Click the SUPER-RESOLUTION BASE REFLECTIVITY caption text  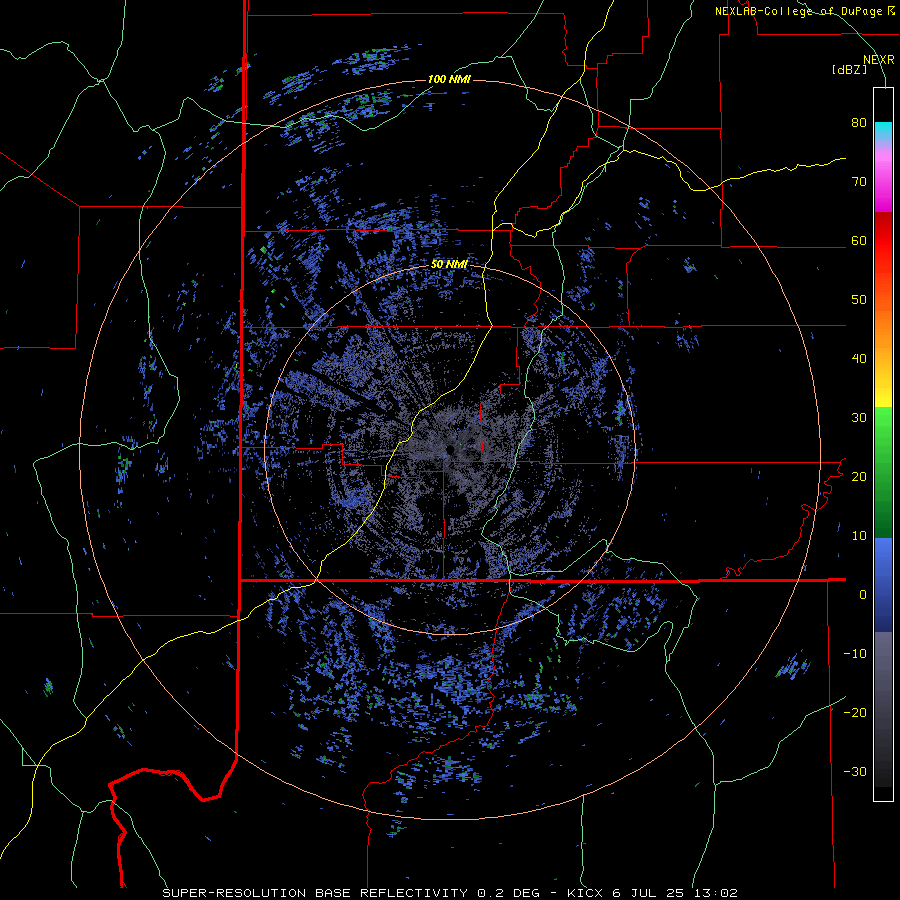pos(315,893)
